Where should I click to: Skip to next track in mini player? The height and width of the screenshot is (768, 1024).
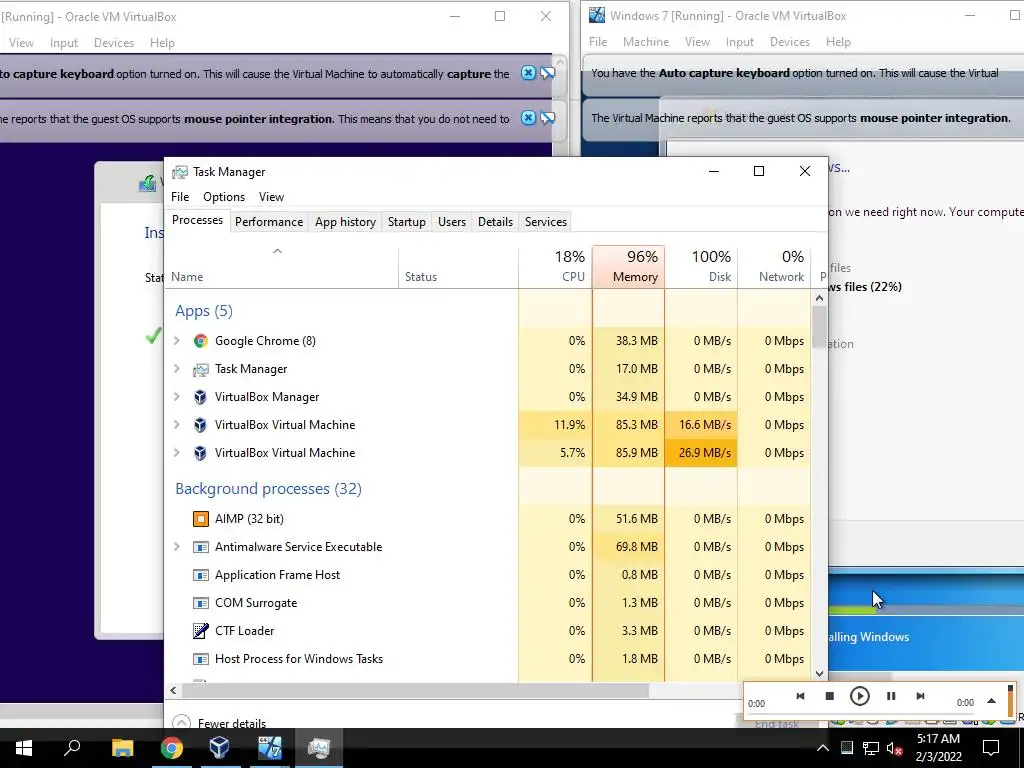920,696
